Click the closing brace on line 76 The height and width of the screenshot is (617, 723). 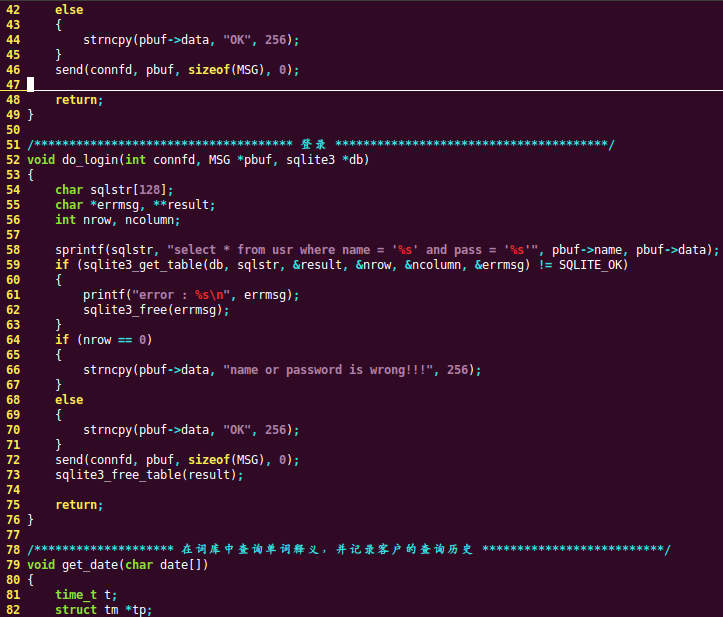(30, 520)
